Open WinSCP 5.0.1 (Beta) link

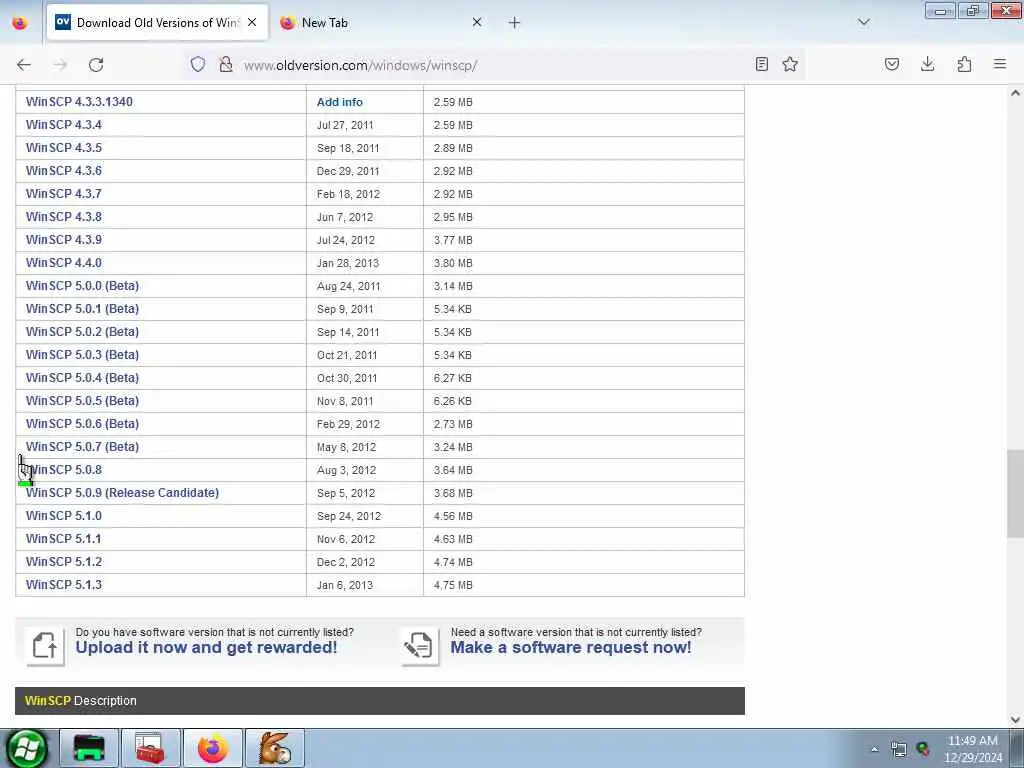82,309
